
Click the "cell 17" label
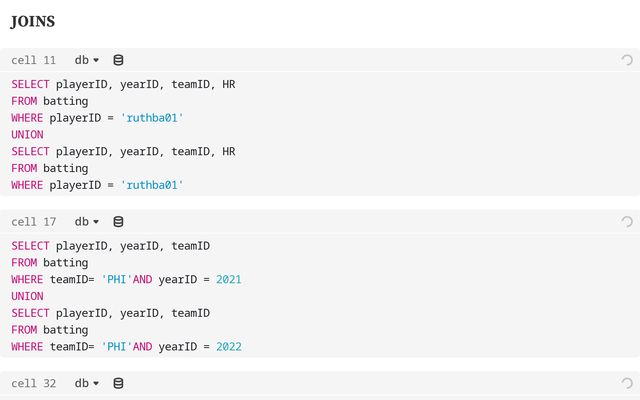[x=34, y=222]
